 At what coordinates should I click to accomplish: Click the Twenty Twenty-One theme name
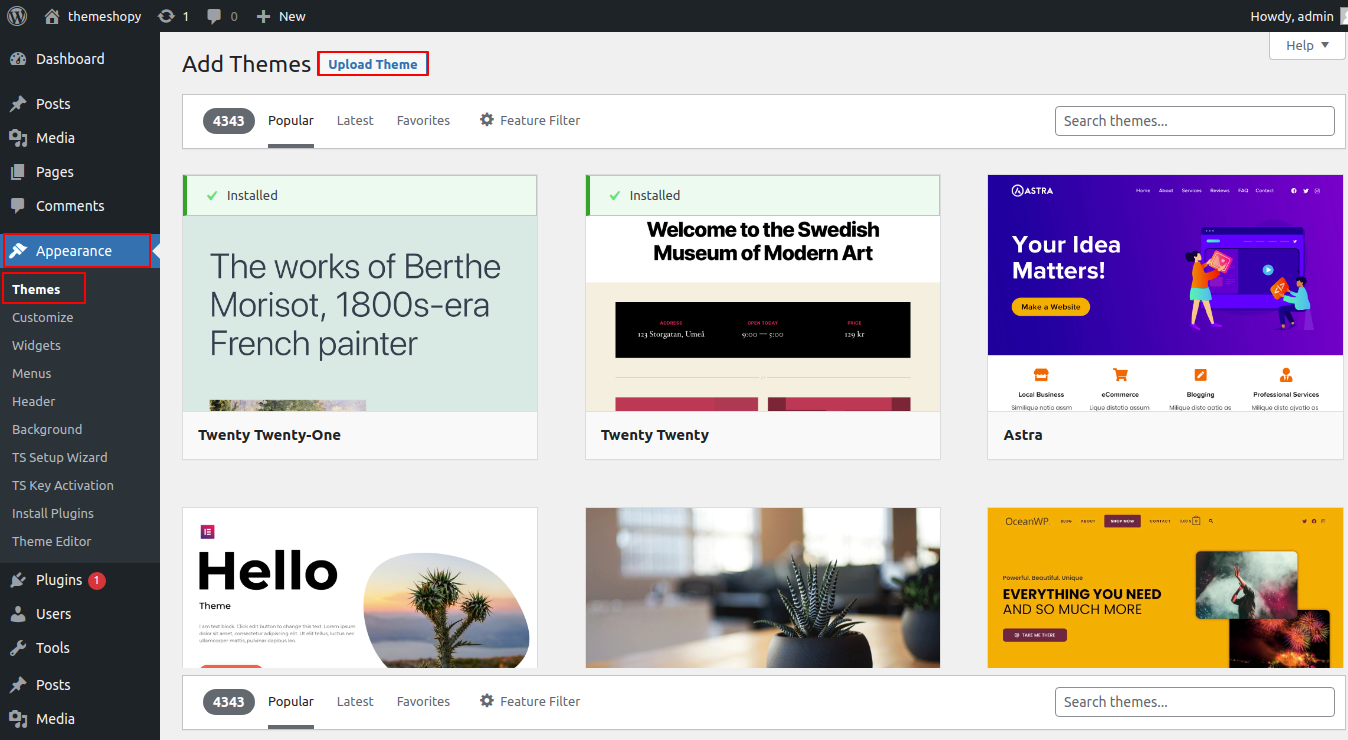270,435
